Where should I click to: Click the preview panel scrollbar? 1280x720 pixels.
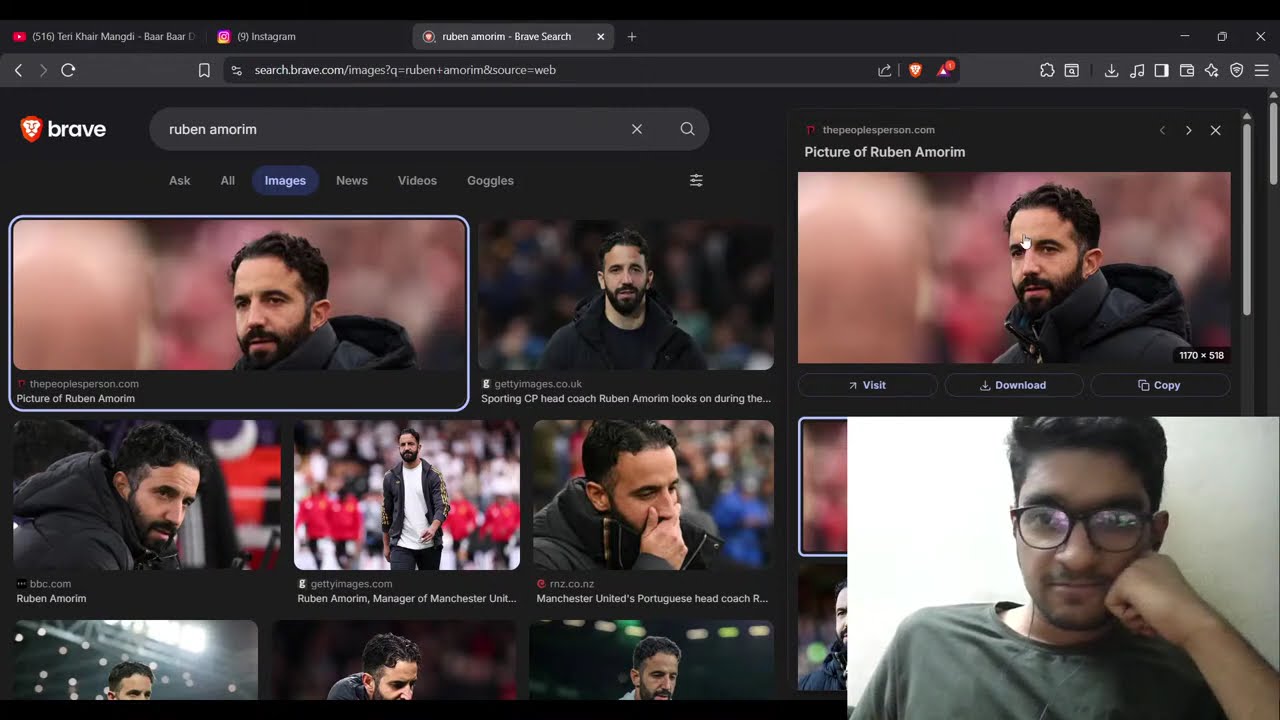pyautogui.click(x=1246, y=220)
